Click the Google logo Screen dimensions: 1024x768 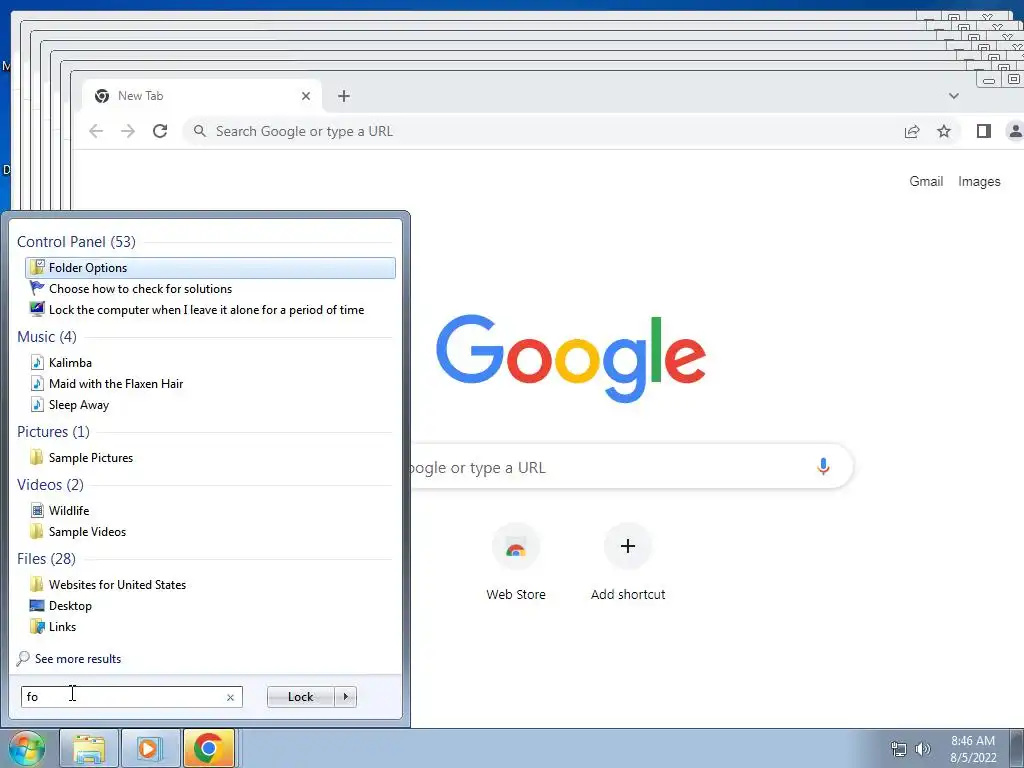tap(571, 358)
